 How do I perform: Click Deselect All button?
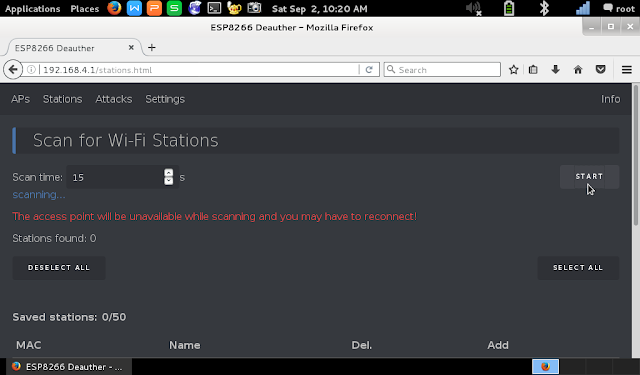pyautogui.click(x=59, y=268)
